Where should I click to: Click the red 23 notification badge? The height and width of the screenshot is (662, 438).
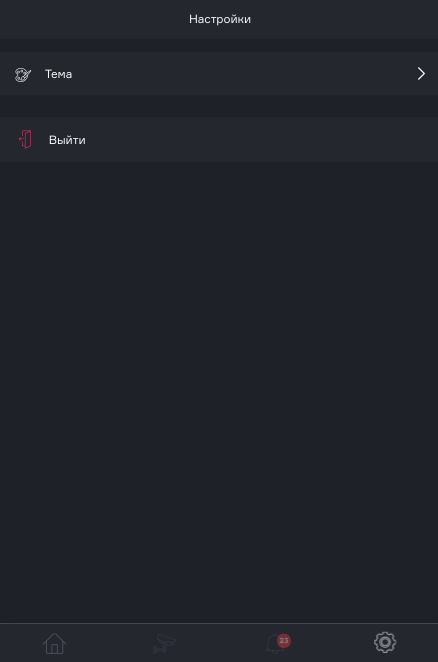point(284,640)
